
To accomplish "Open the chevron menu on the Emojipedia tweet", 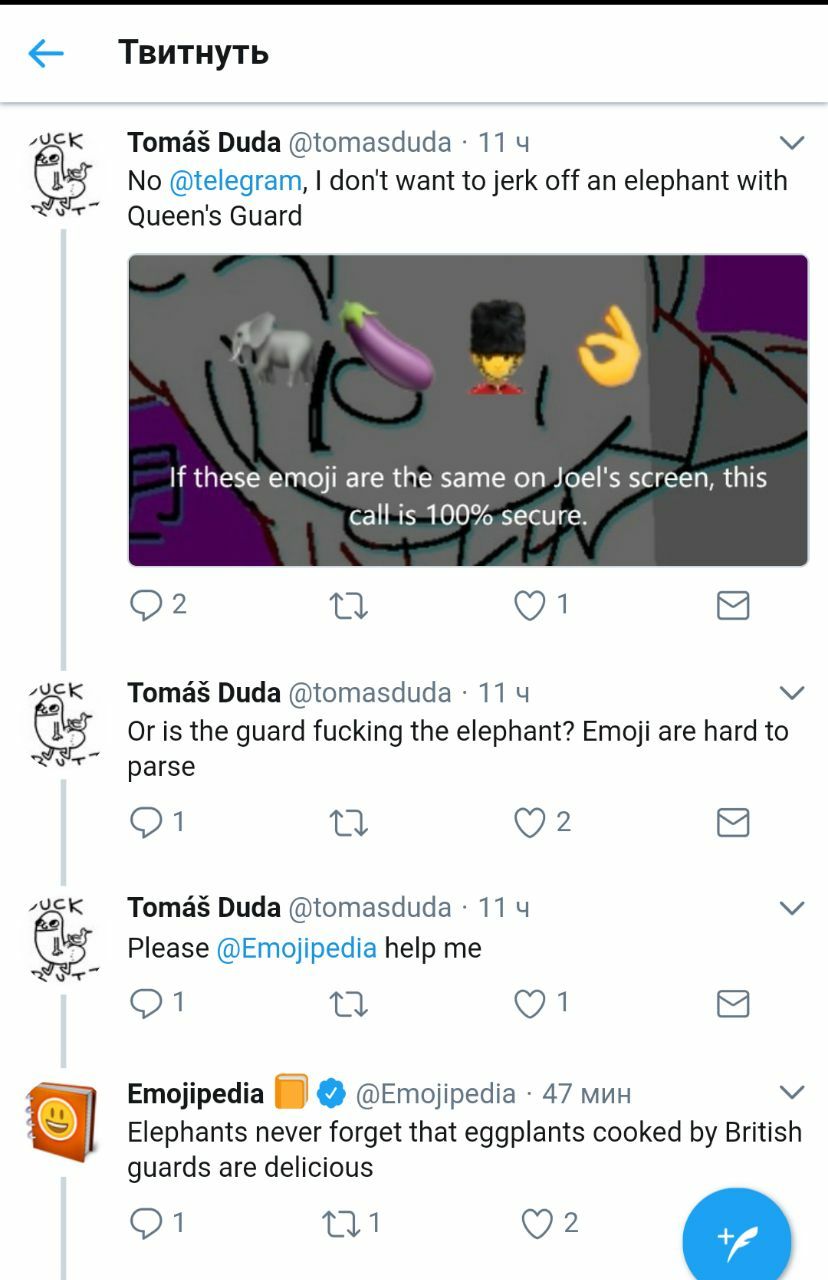I will 792,1091.
